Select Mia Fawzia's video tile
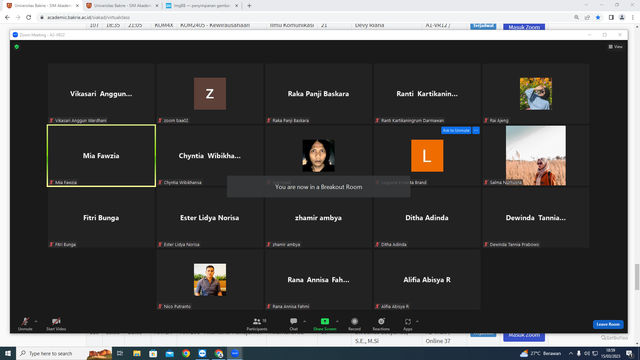The width and height of the screenshot is (640, 360). click(101, 156)
